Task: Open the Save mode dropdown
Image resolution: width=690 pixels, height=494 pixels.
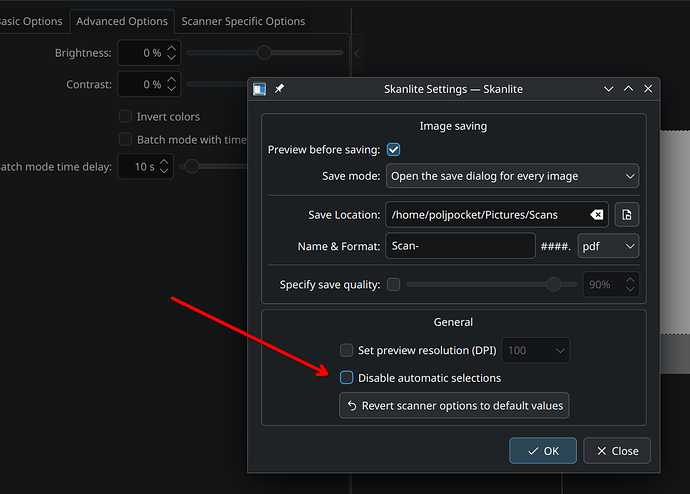Action: coord(511,176)
